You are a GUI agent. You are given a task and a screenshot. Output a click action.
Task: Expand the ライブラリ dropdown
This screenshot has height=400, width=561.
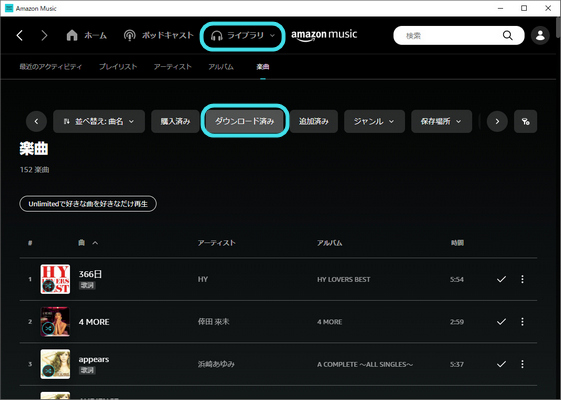tap(243, 36)
